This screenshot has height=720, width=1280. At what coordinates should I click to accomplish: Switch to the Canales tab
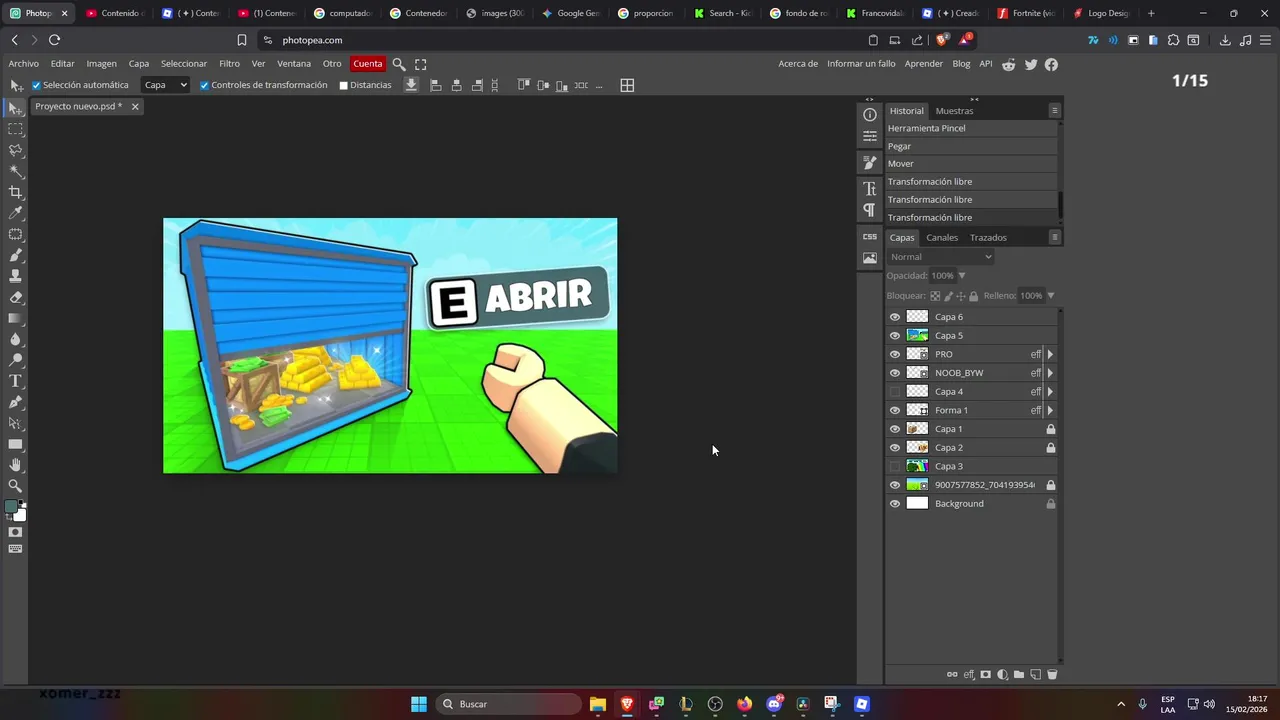942,238
